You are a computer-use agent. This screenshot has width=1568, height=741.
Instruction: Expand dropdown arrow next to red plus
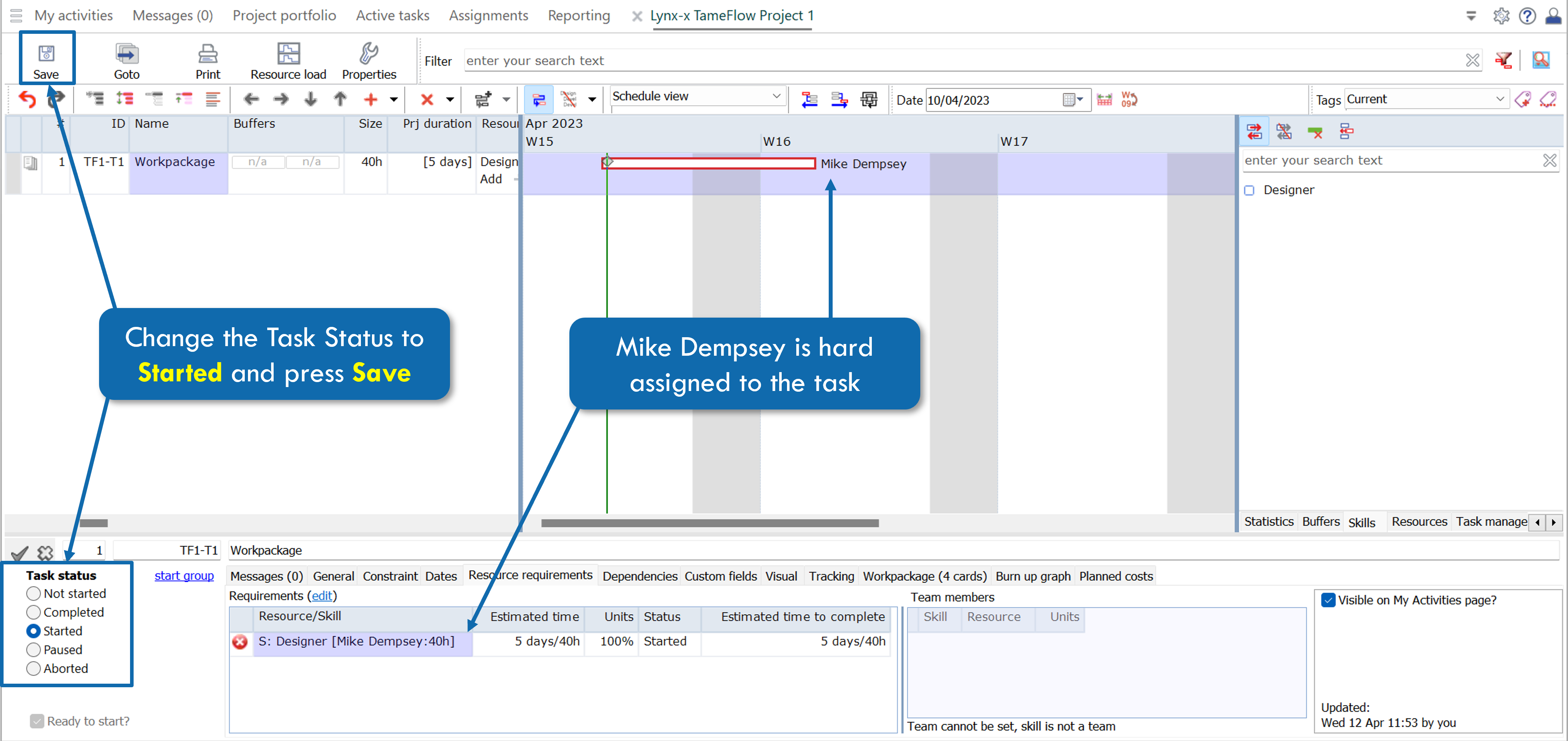pyautogui.click(x=394, y=100)
